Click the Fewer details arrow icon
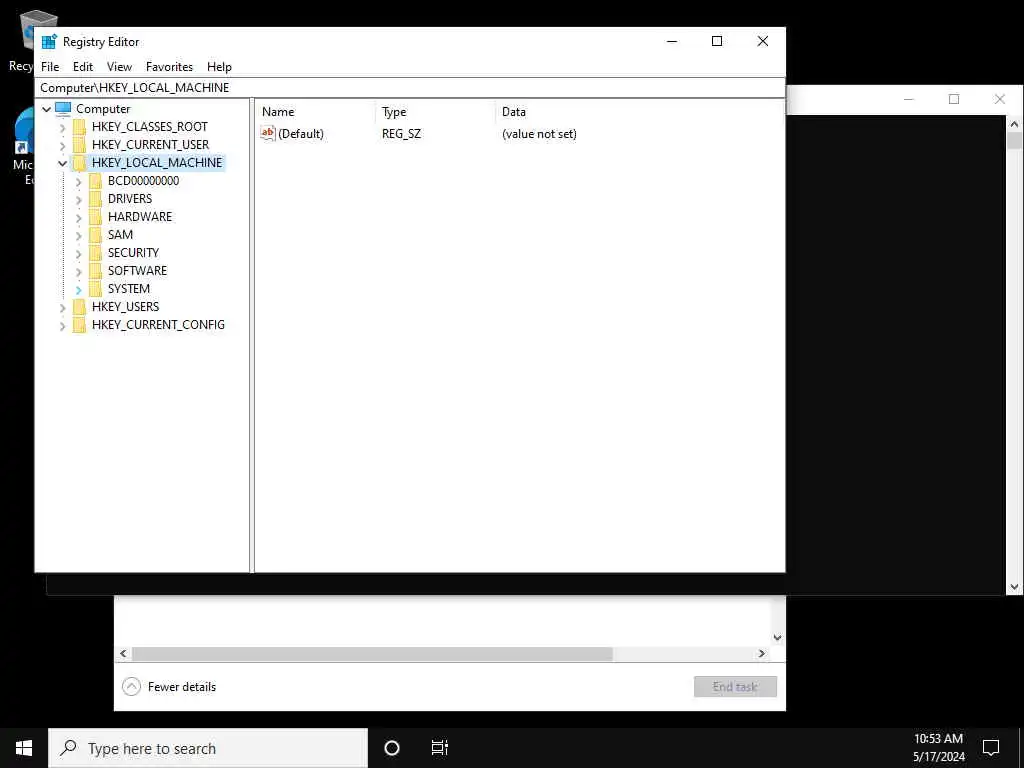 pyautogui.click(x=131, y=686)
